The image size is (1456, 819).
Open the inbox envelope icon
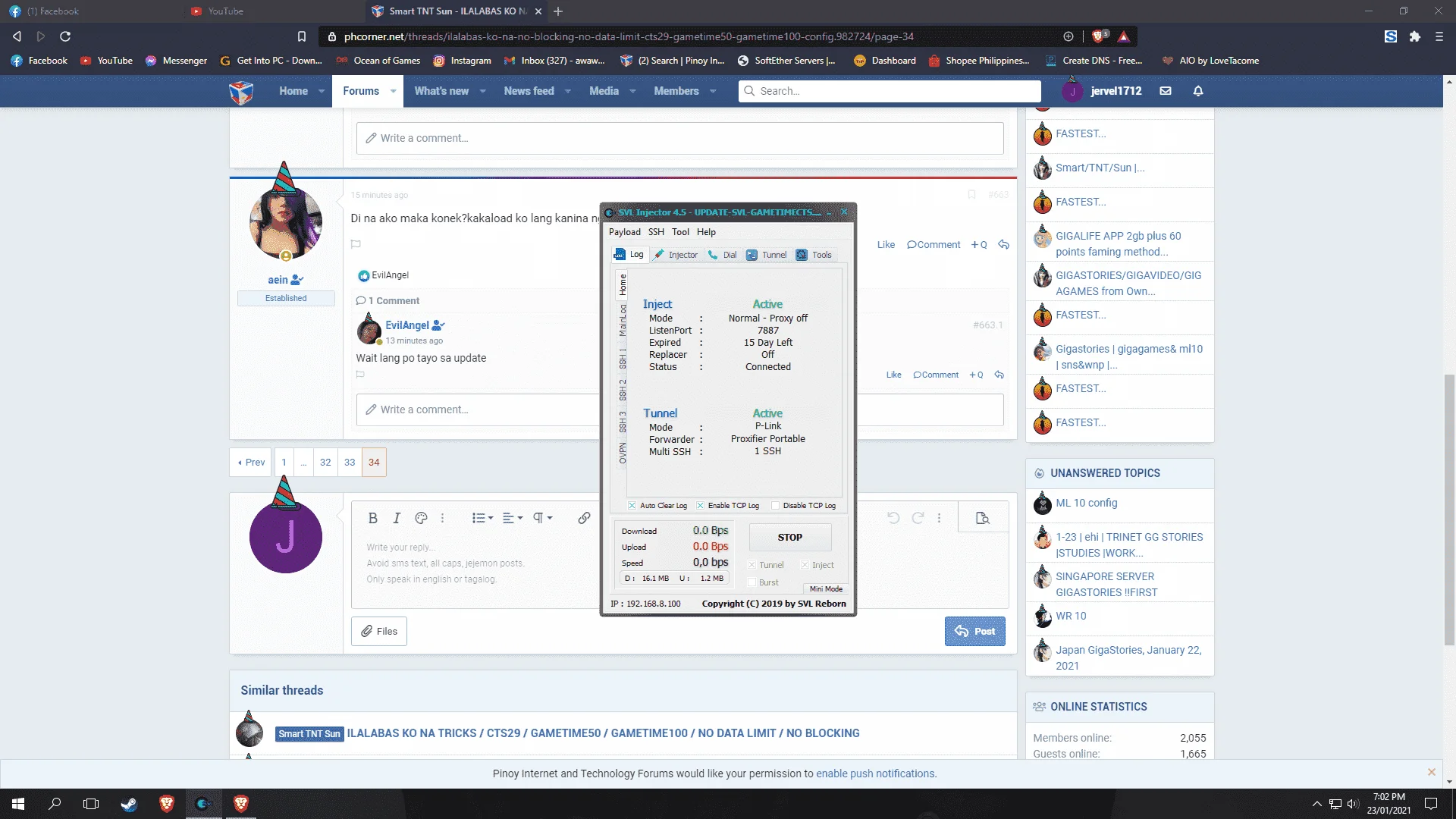point(1166,91)
